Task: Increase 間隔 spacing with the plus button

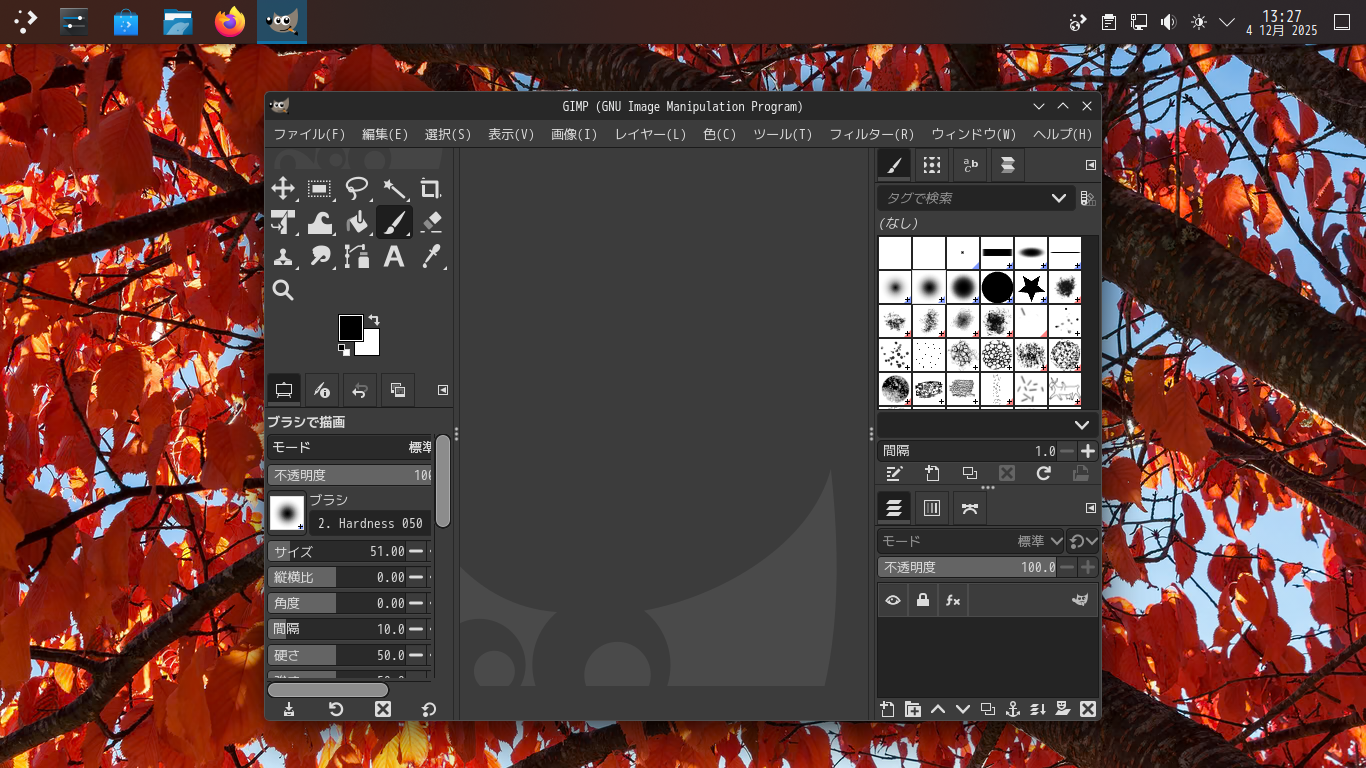Action: pyautogui.click(x=1086, y=451)
